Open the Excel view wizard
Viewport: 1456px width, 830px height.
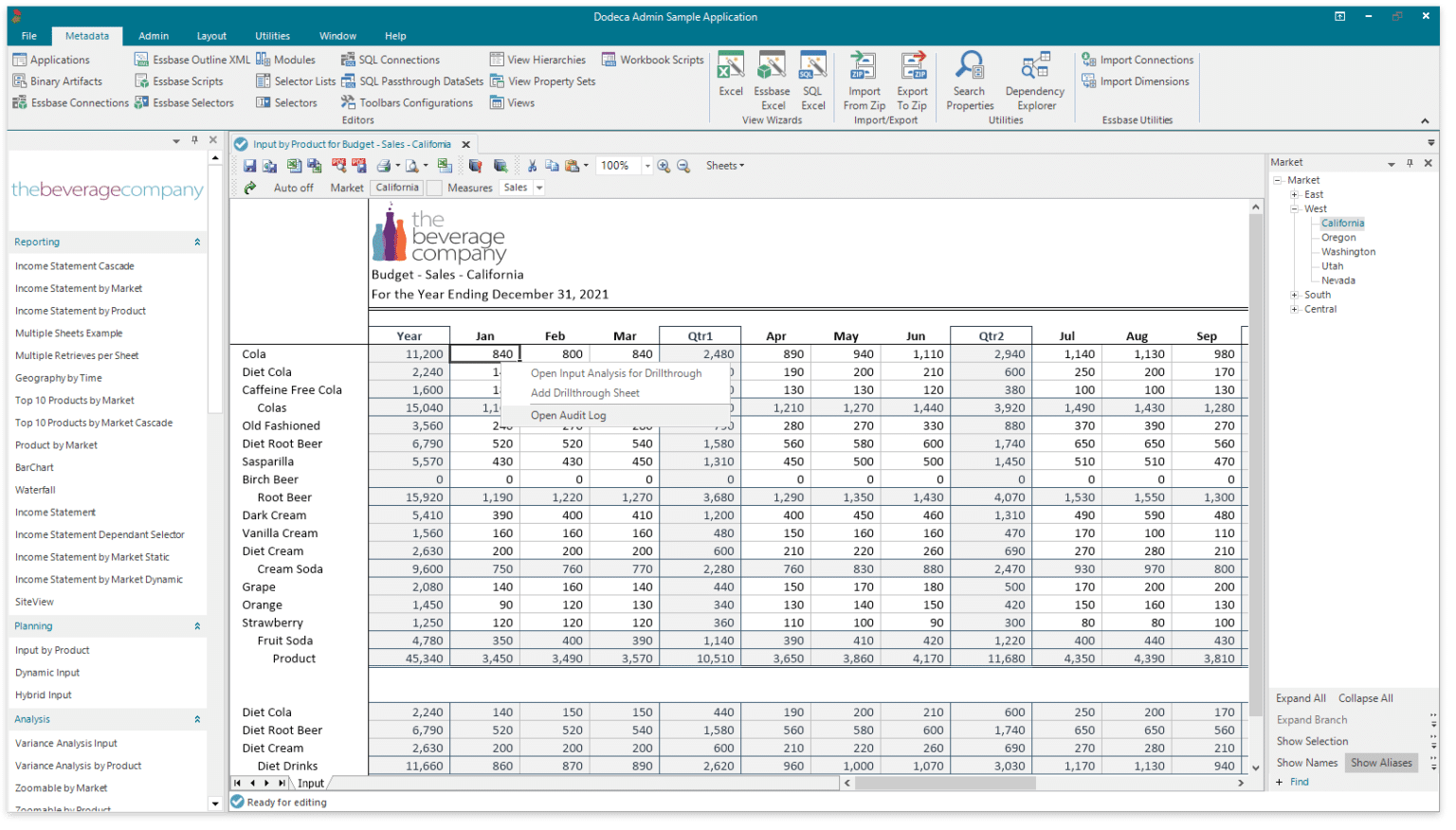(730, 81)
